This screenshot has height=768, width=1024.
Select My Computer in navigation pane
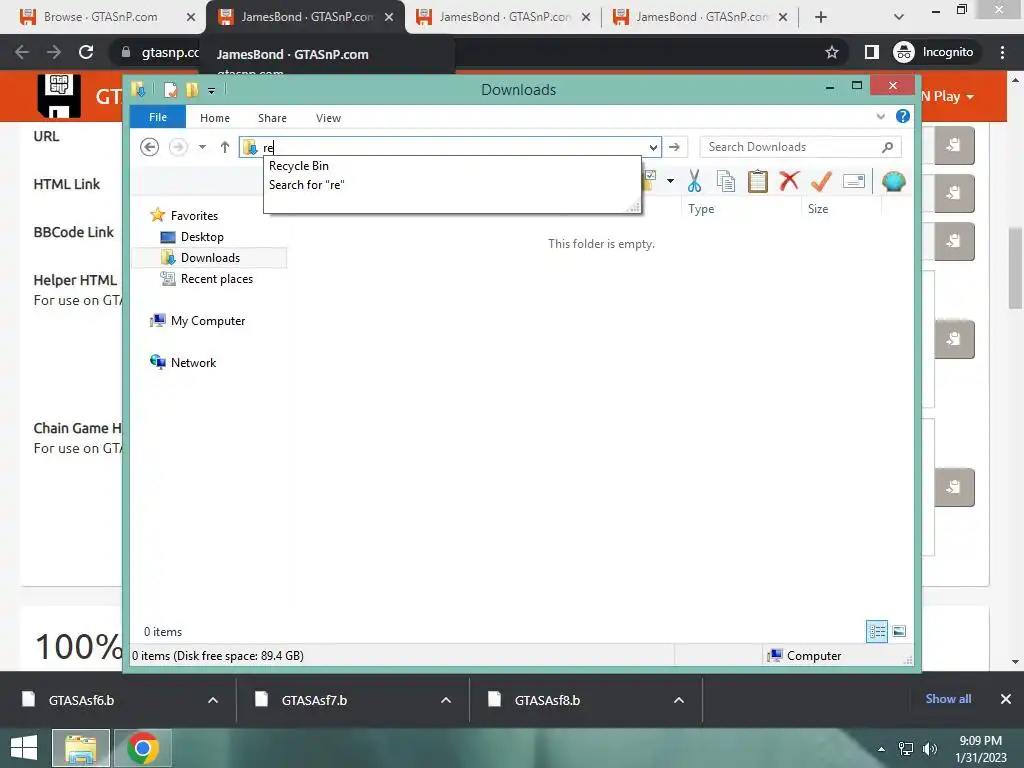[208, 321]
